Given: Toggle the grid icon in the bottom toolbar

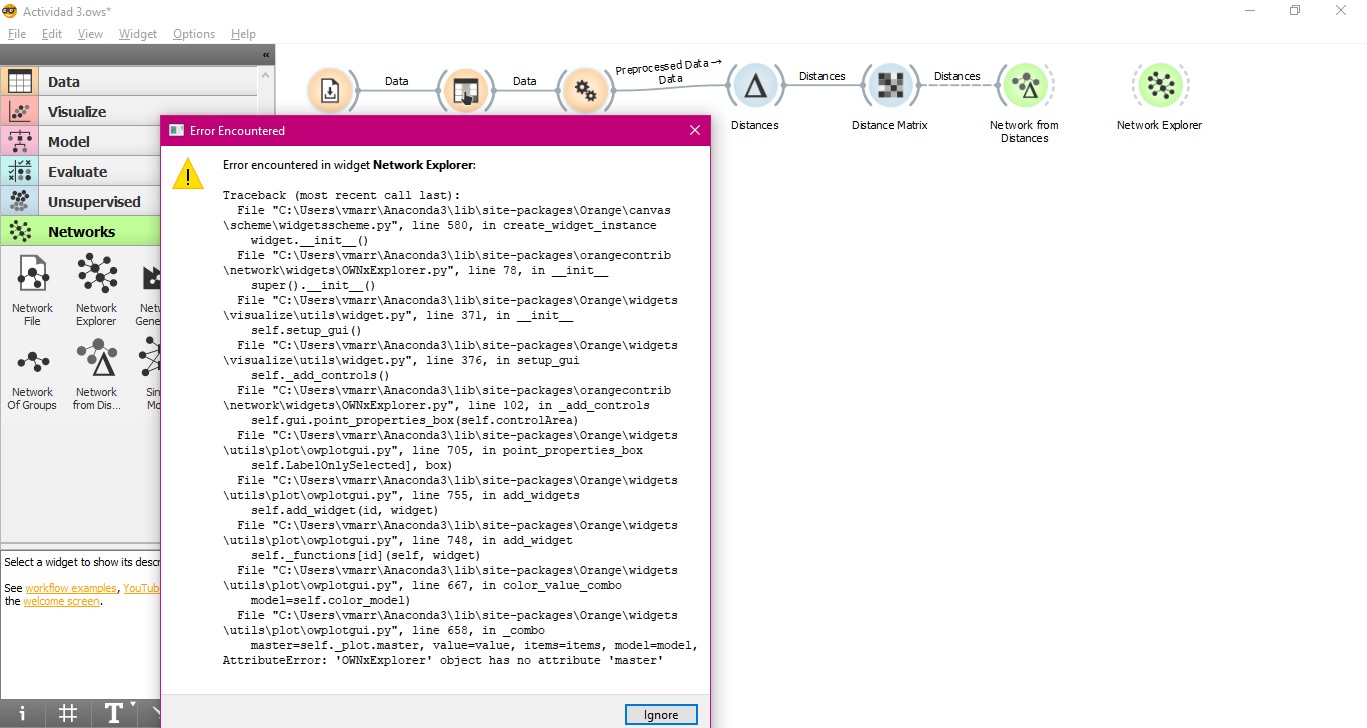Looking at the screenshot, I should [x=67, y=713].
